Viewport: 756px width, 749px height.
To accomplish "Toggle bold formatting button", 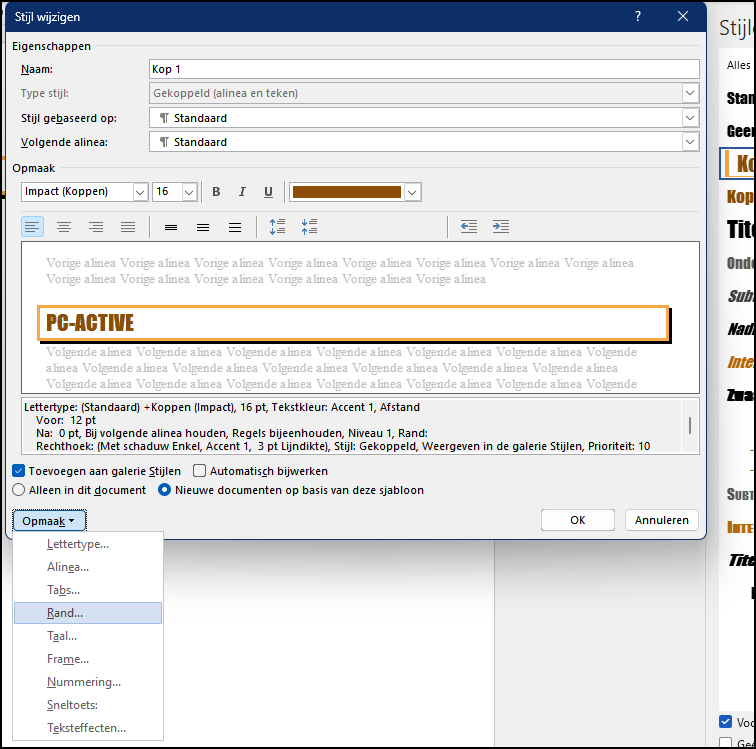I will click(216, 192).
